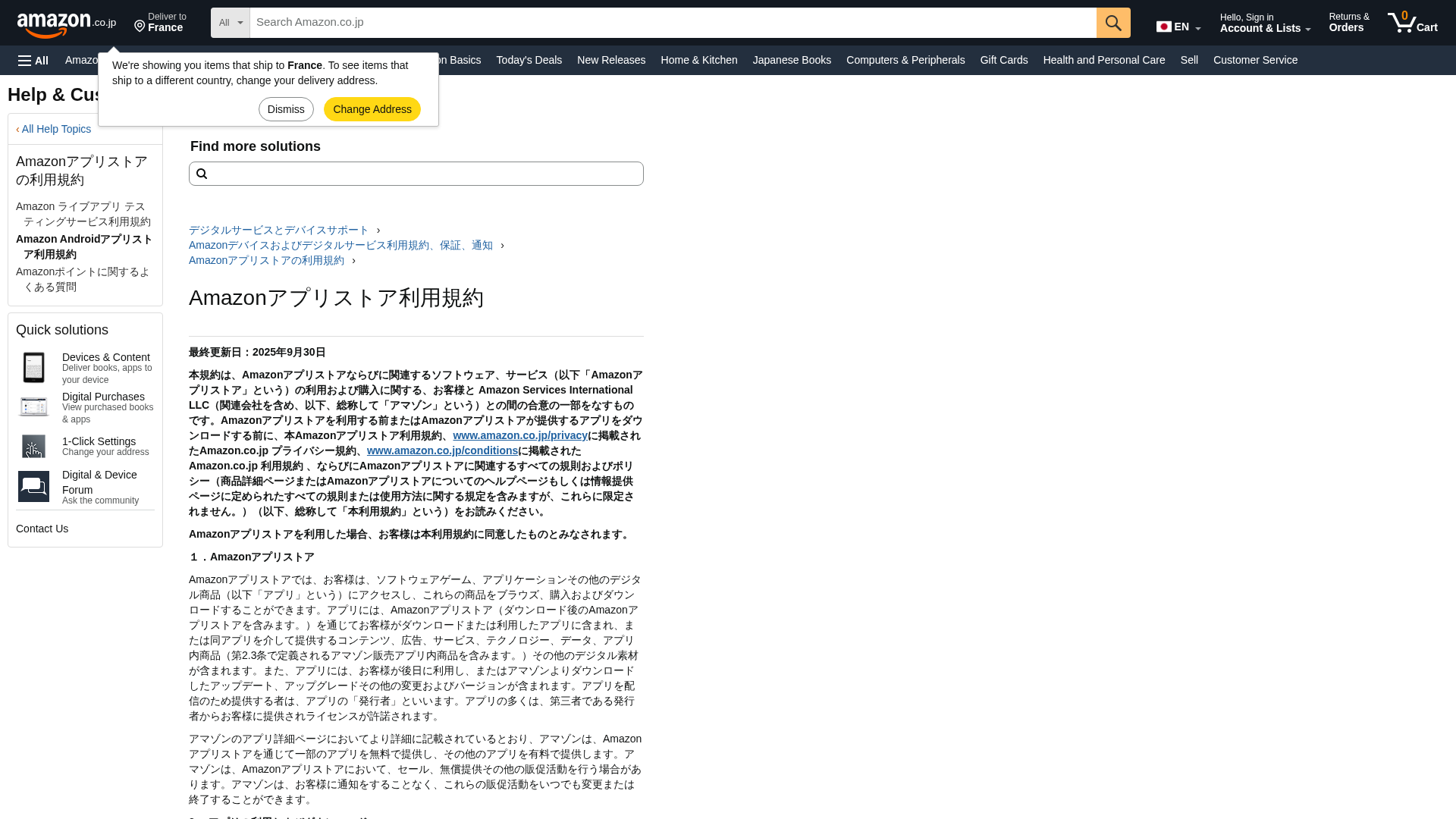1456x819 pixels.
Task: Open the cart icon
Action: coord(1412,22)
